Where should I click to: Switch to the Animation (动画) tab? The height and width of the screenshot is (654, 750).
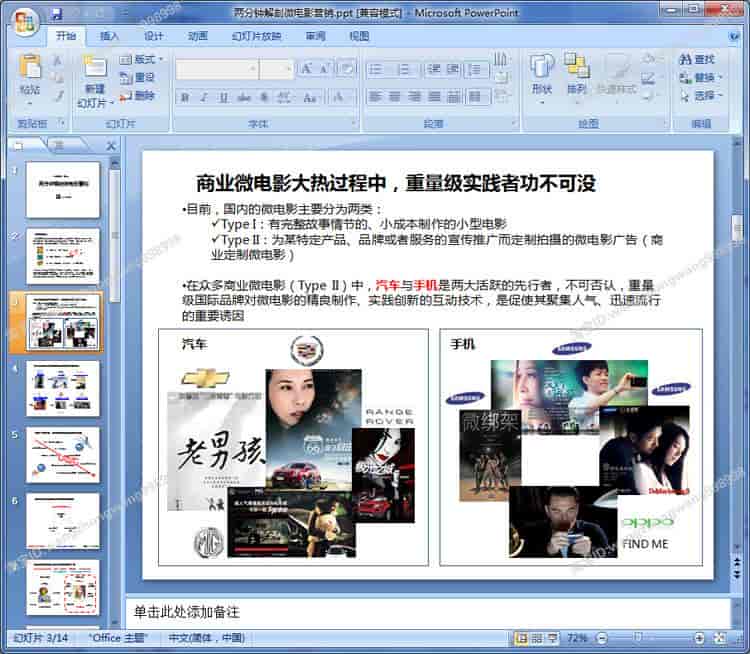click(x=198, y=36)
